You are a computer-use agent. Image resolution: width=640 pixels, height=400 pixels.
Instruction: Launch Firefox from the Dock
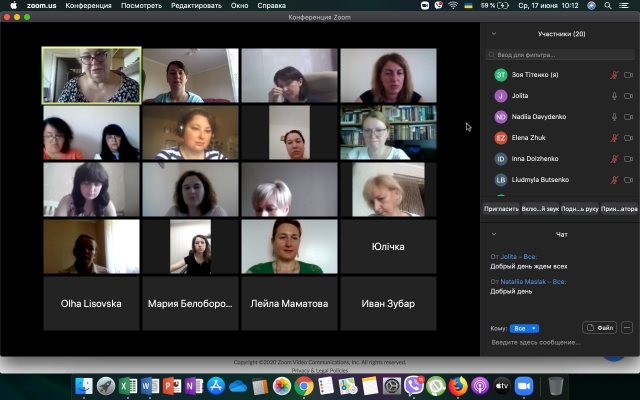(x=458, y=386)
